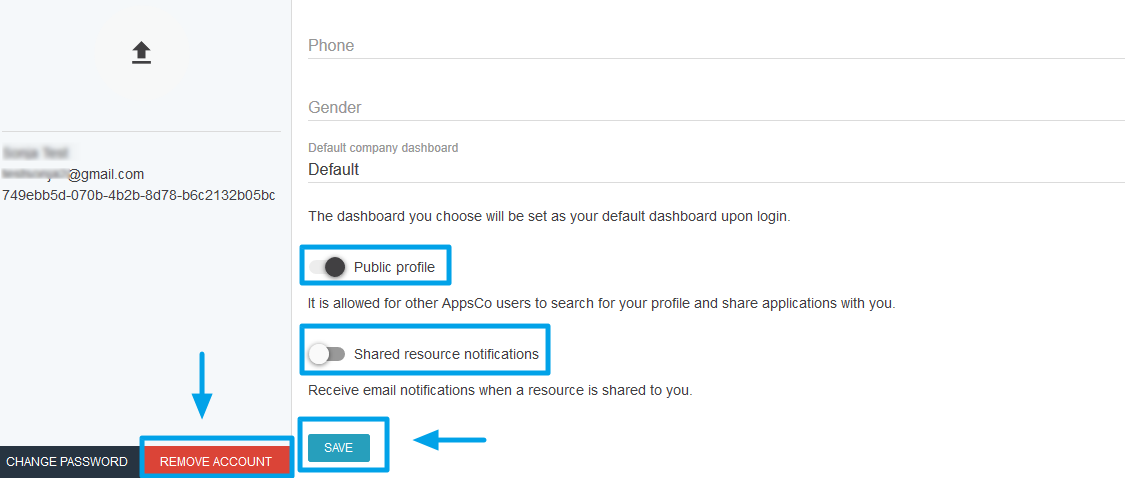
Task: Click the blue arrow pointing at SAVE
Action: pos(450,439)
